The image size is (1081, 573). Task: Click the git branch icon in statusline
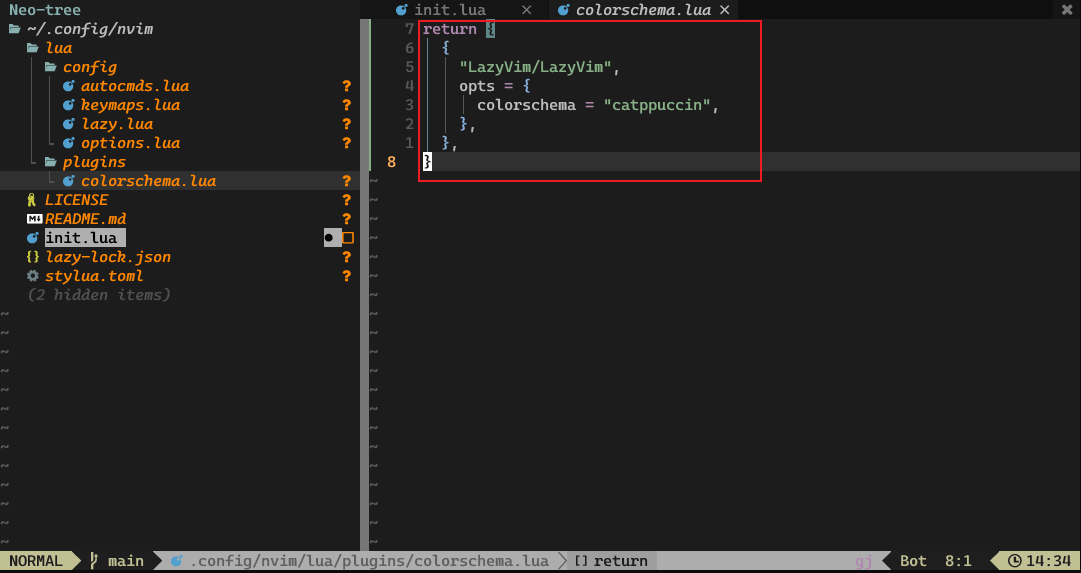coord(94,561)
